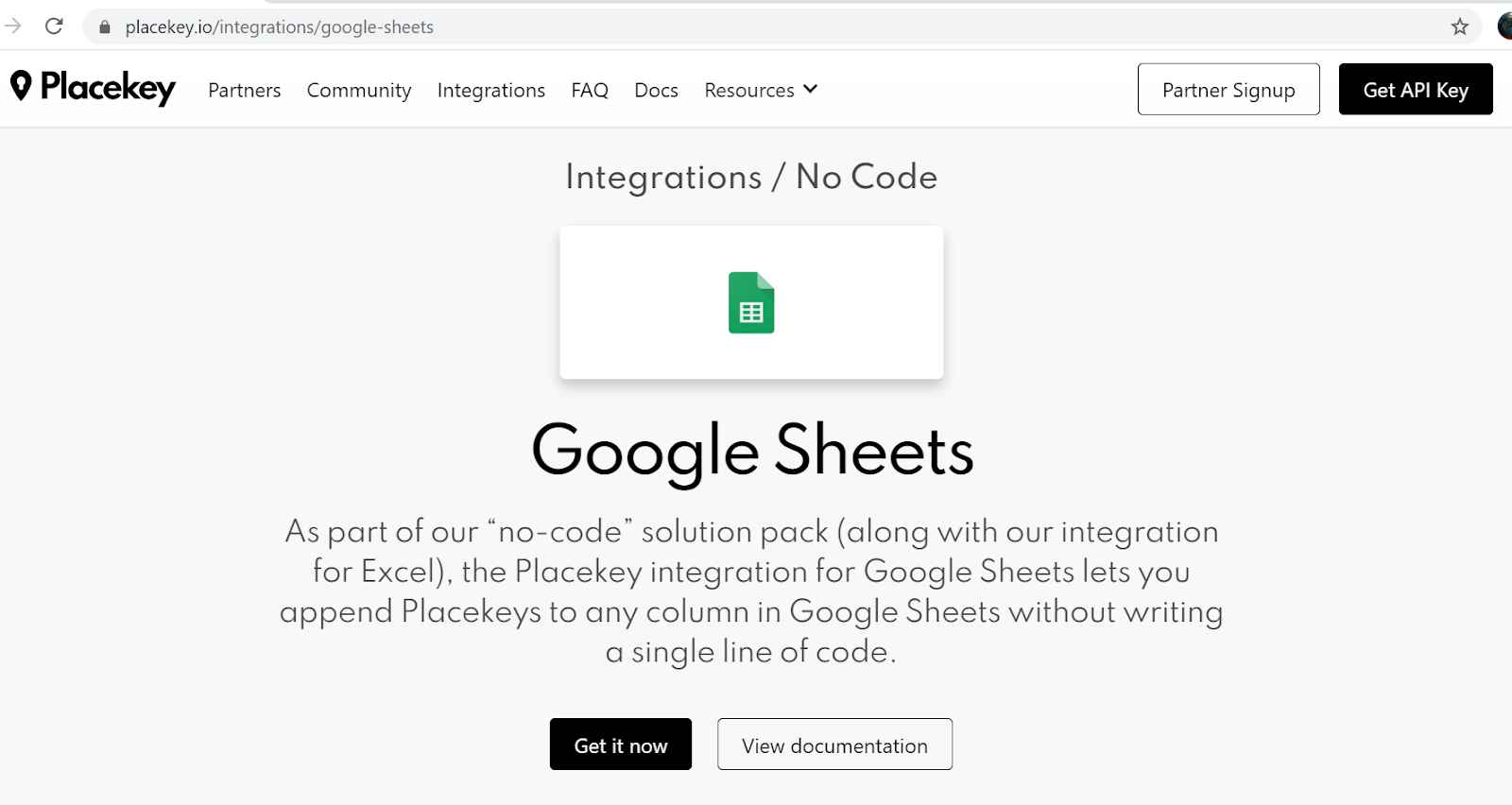Click the Get API Key button
Image resolution: width=1512 pixels, height=805 pixels.
pos(1416,89)
